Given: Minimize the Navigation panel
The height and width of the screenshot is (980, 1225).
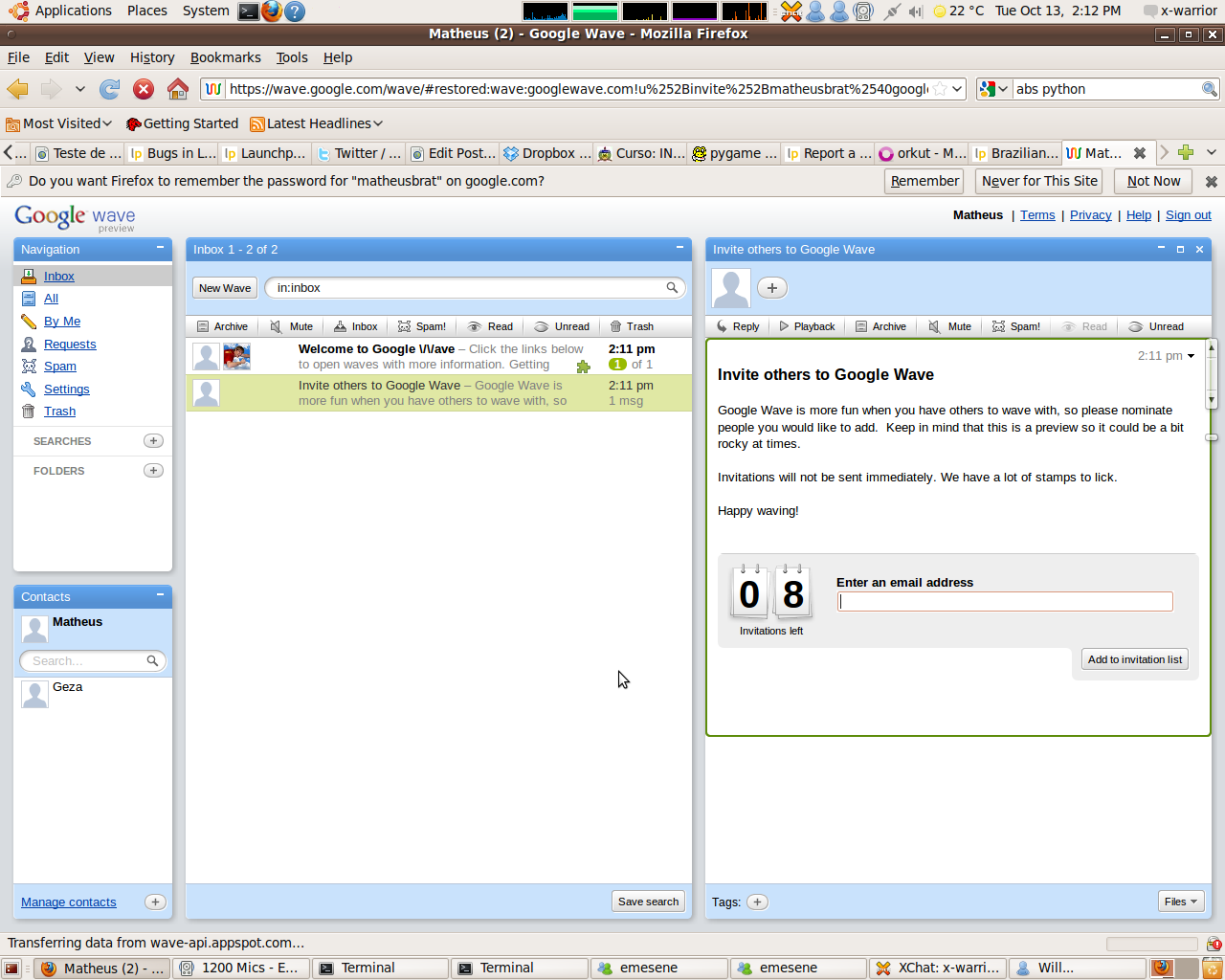Looking at the screenshot, I should pos(160,248).
